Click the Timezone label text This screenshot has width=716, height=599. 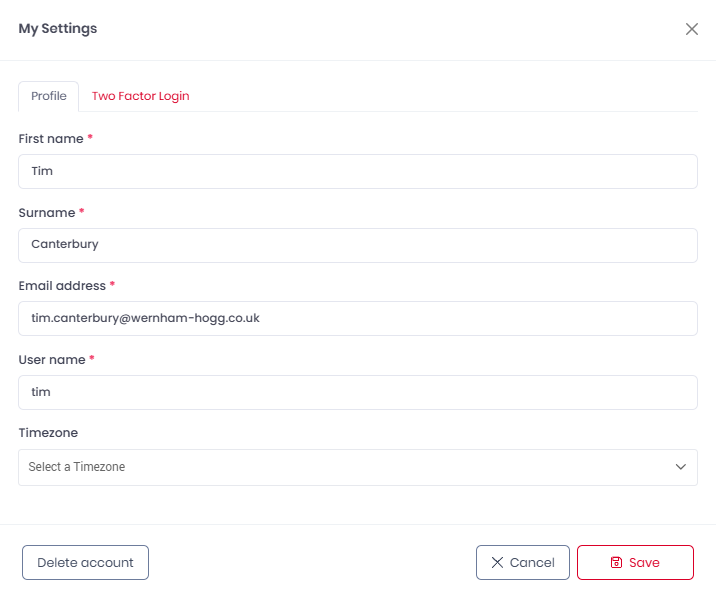(48, 433)
